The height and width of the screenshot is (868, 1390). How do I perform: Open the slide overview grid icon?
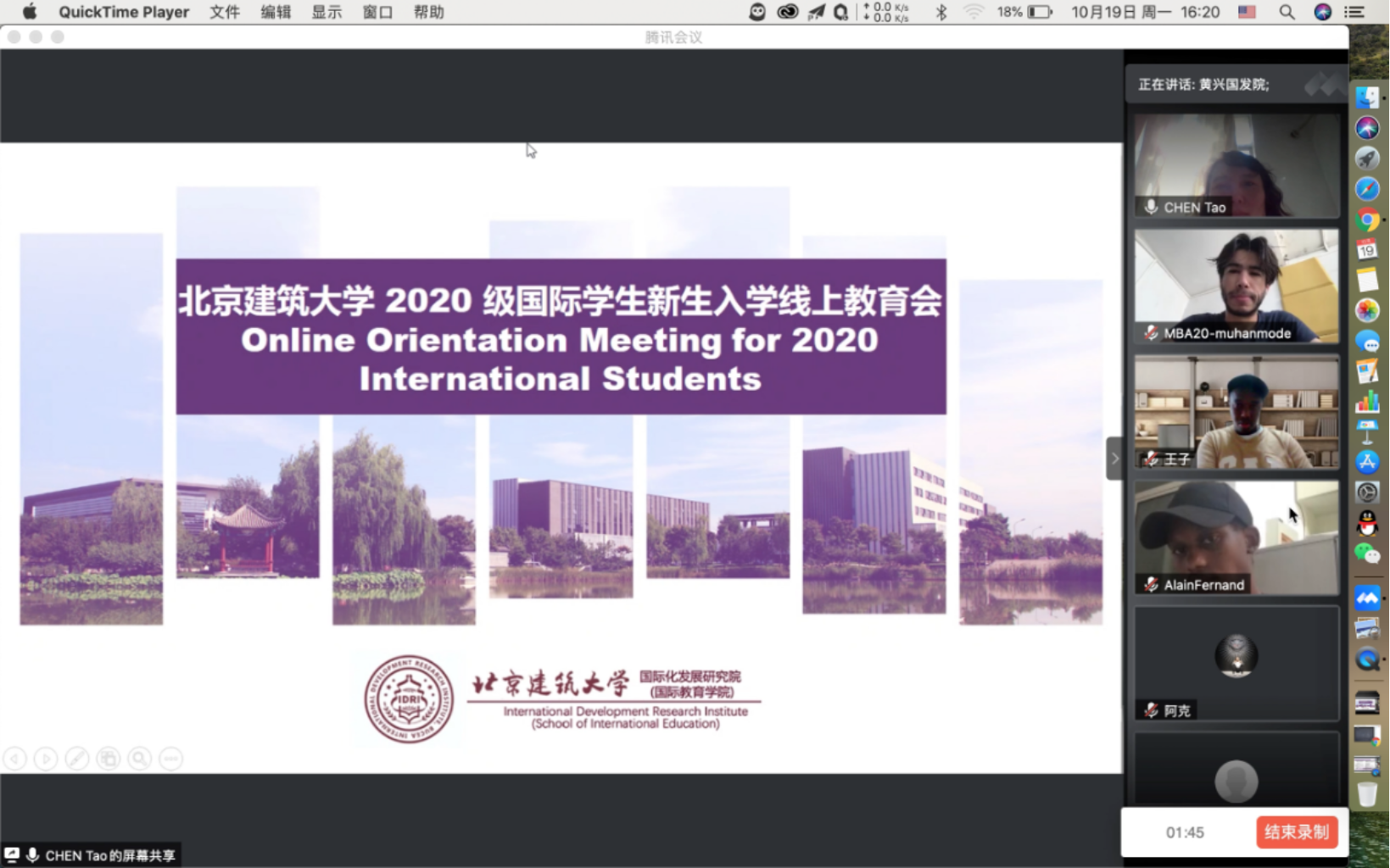tap(109, 759)
